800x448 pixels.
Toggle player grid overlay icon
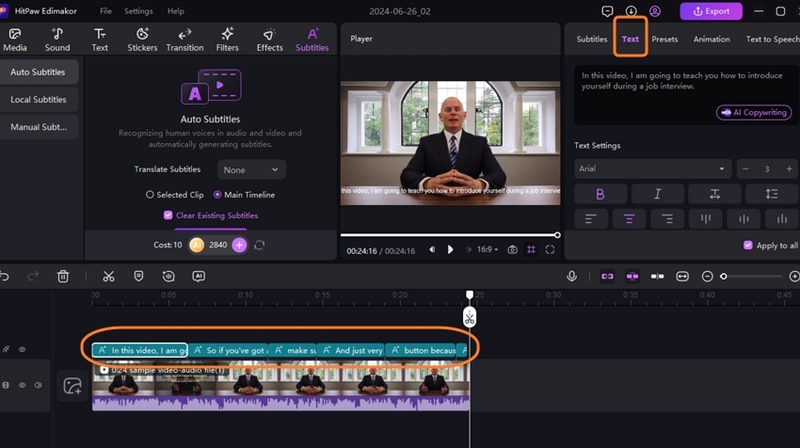point(531,250)
